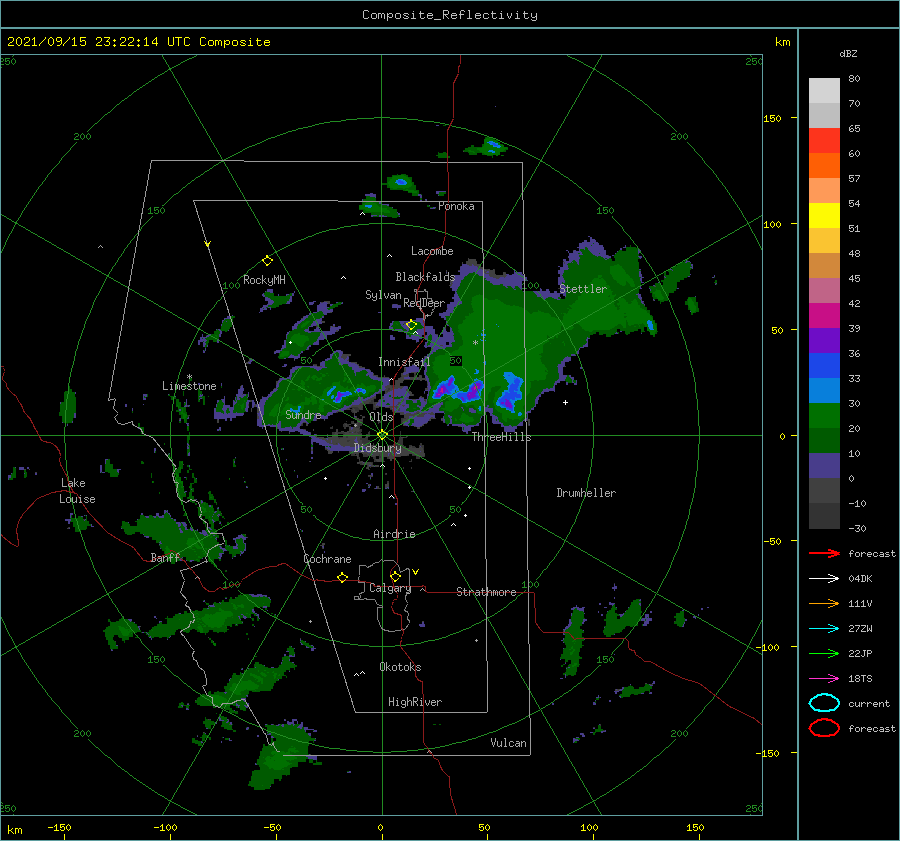Select the Lake Louise label
The width and height of the screenshot is (900, 841).
(77, 491)
